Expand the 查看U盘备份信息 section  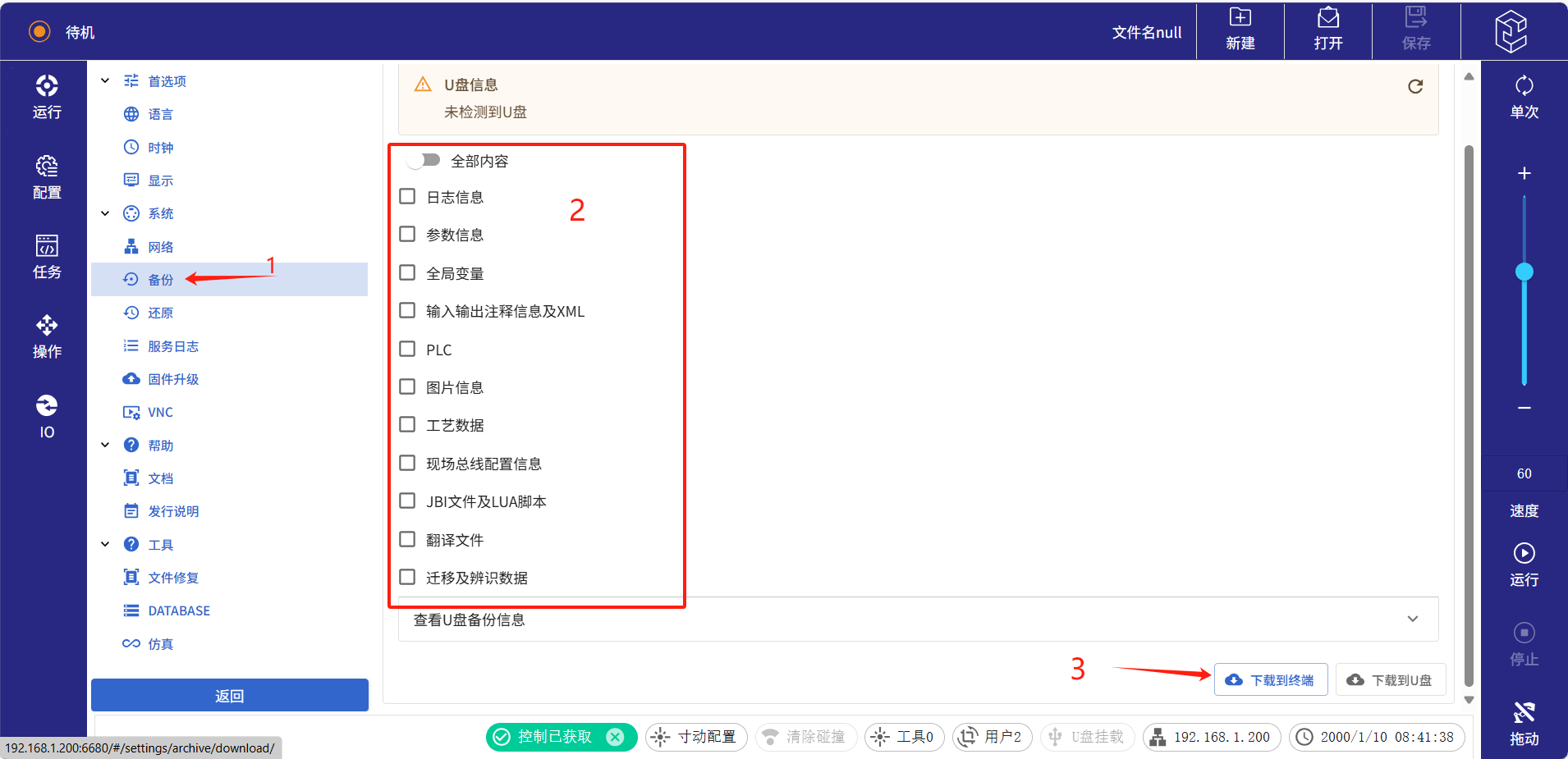coord(1412,620)
